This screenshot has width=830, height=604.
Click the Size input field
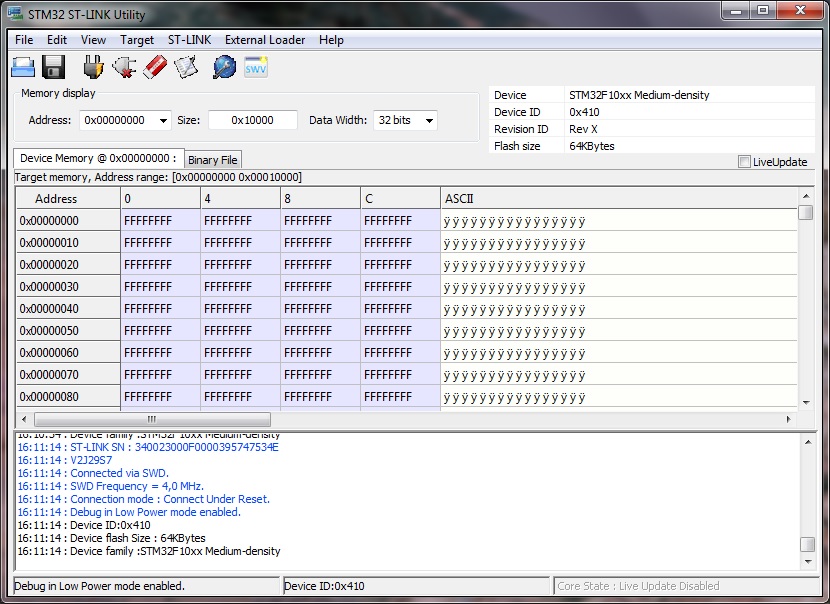pos(253,120)
